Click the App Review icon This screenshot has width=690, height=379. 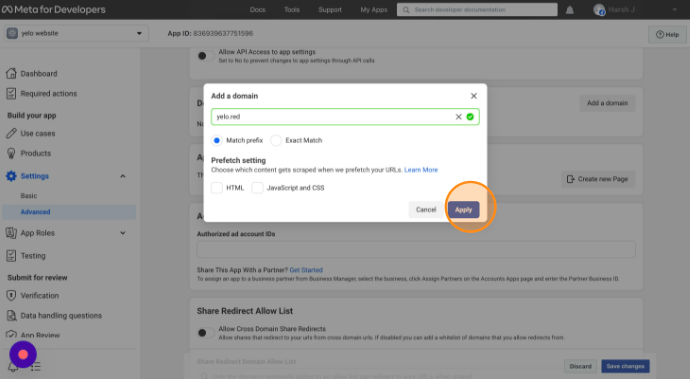[11, 335]
